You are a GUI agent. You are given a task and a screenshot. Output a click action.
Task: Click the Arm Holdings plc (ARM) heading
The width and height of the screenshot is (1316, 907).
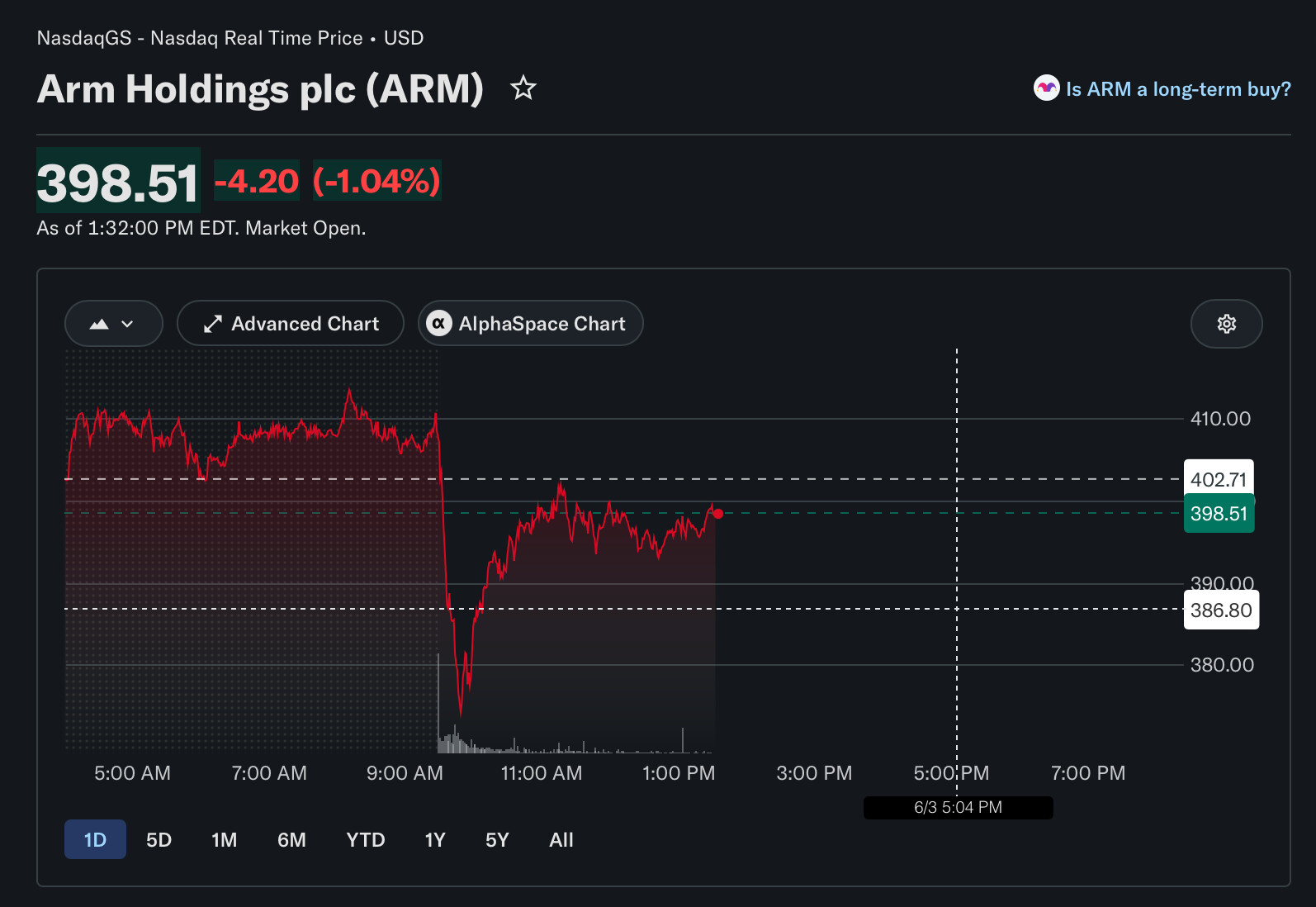click(x=260, y=88)
